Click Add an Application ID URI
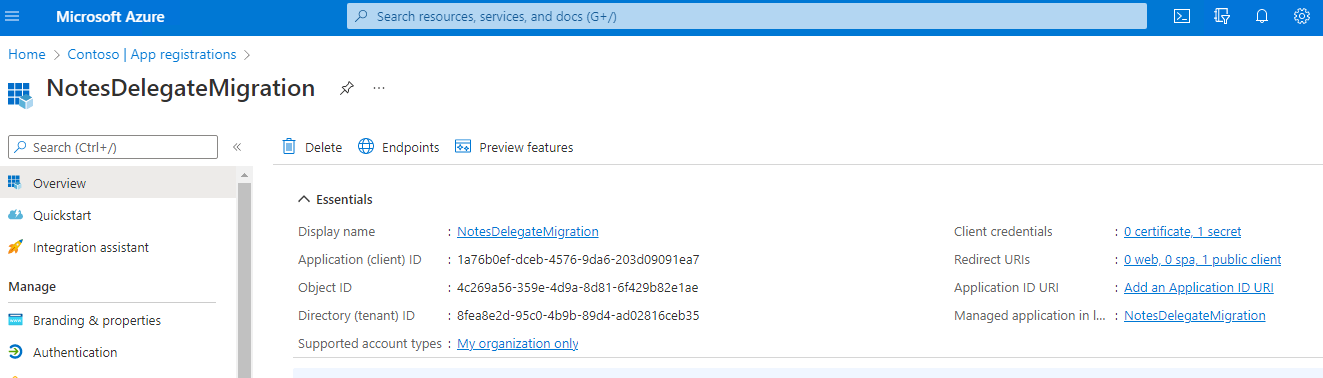The image size is (1323, 378). coord(1199,287)
